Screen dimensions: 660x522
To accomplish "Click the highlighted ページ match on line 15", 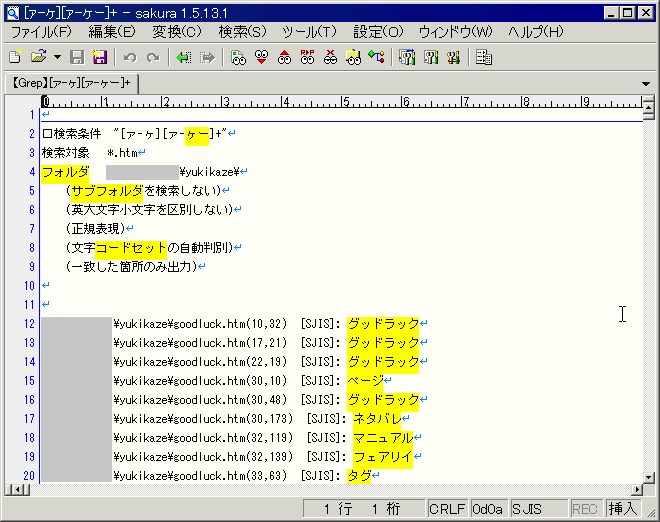I will click(x=365, y=381).
